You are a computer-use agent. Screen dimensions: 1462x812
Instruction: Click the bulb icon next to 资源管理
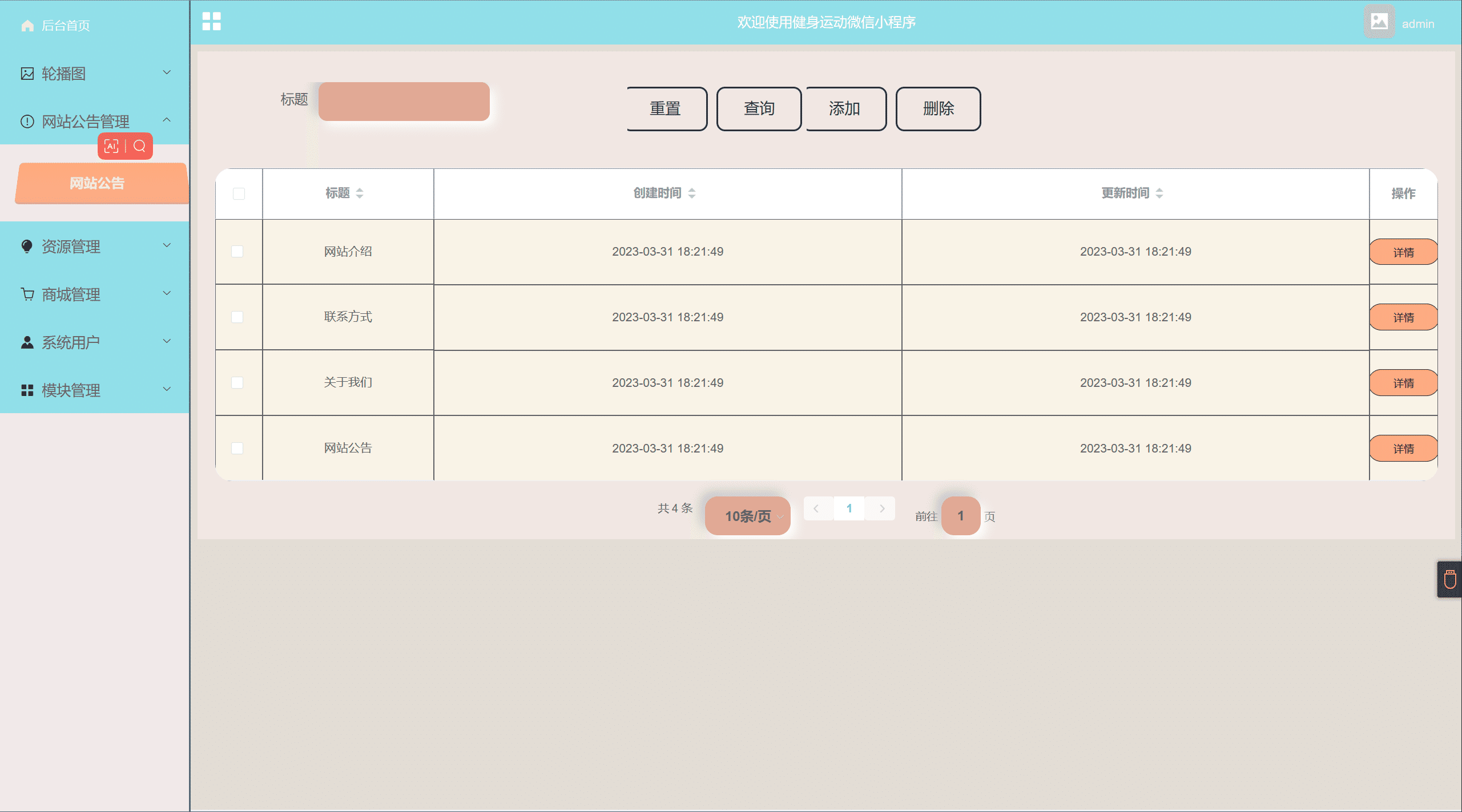(x=27, y=247)
